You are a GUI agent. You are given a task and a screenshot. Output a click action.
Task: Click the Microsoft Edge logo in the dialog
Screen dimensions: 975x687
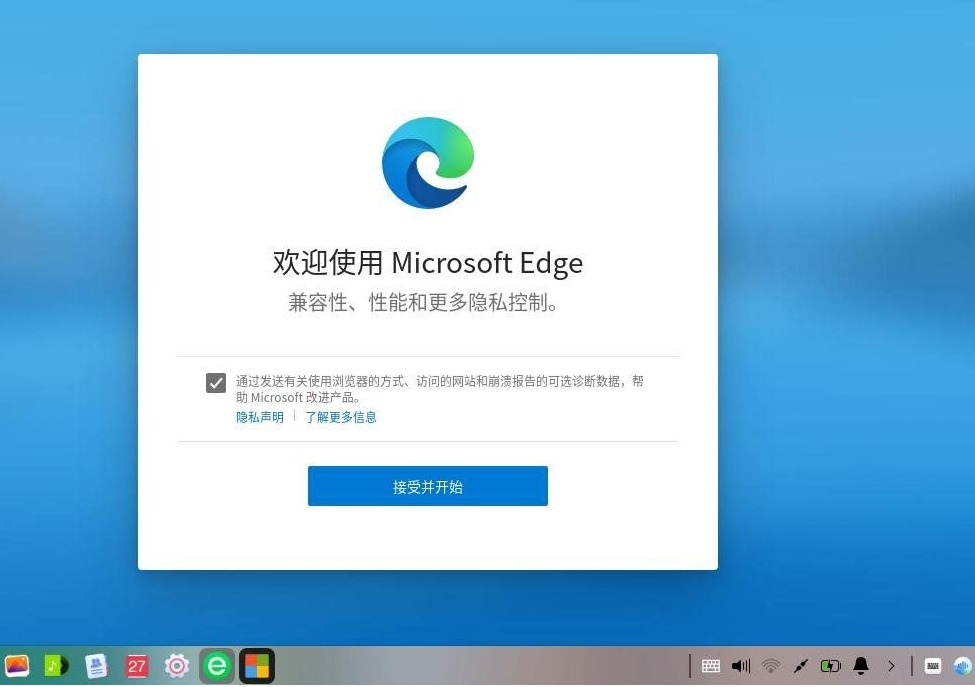pos(428,163)
